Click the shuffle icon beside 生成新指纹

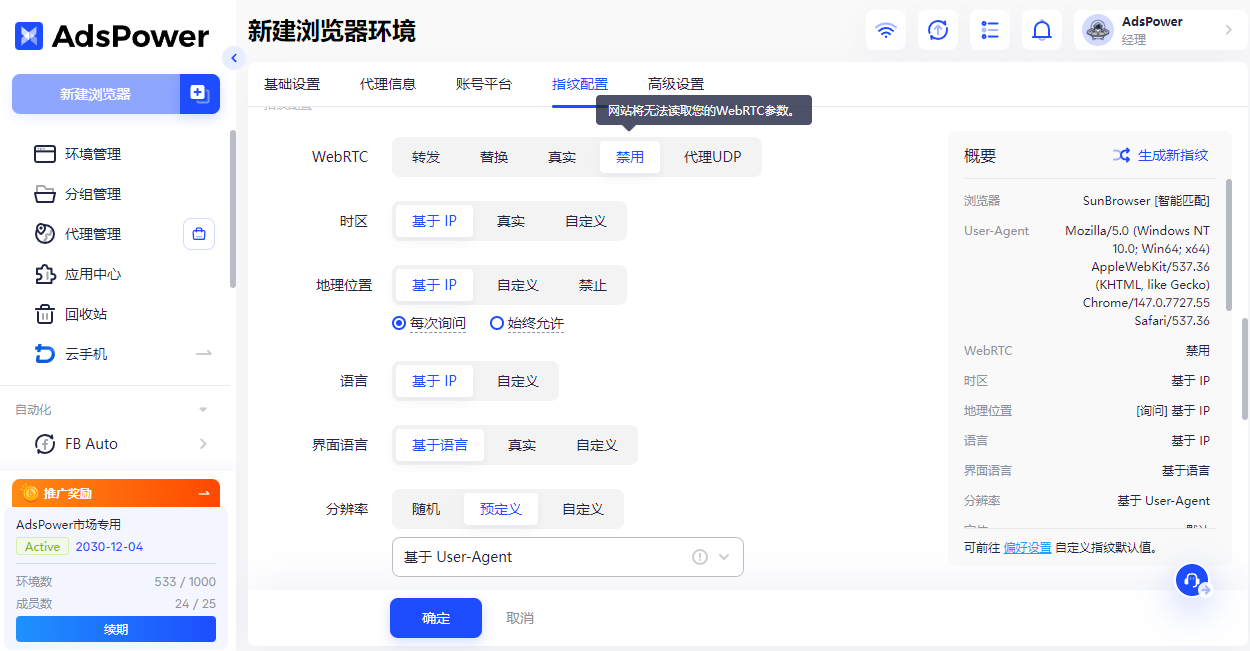(x=1122, y=156)
